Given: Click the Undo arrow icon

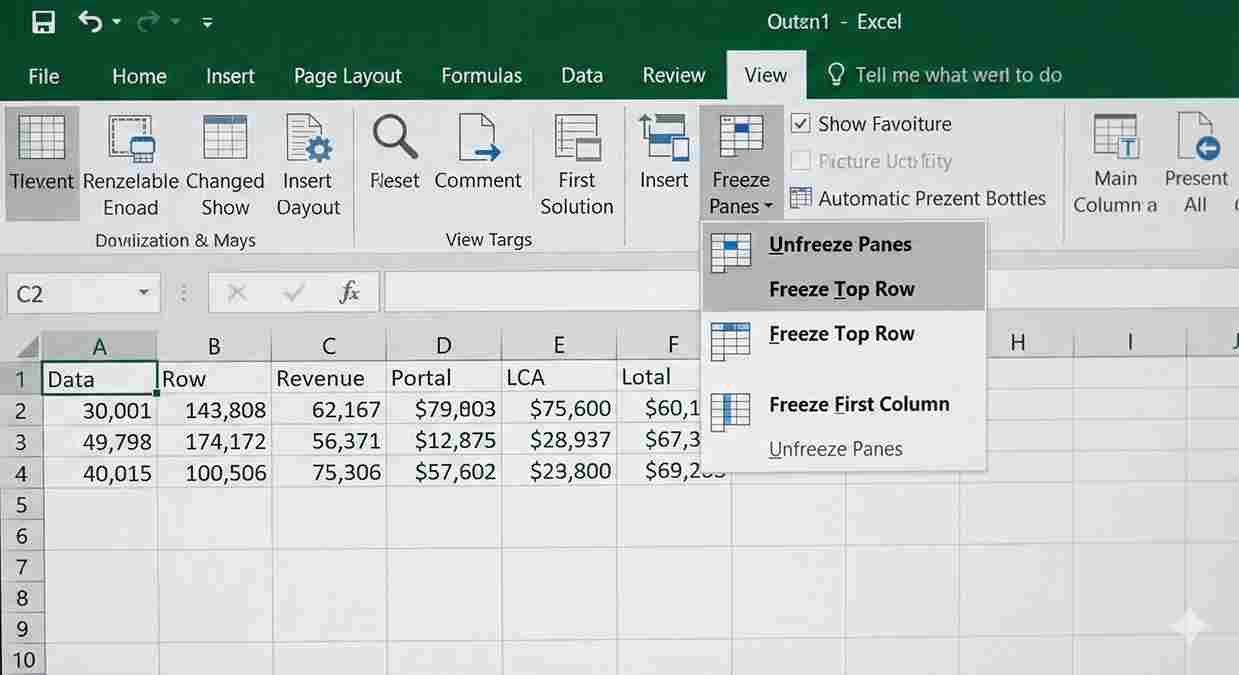Looking at the screenshot, I should point(91,22).
